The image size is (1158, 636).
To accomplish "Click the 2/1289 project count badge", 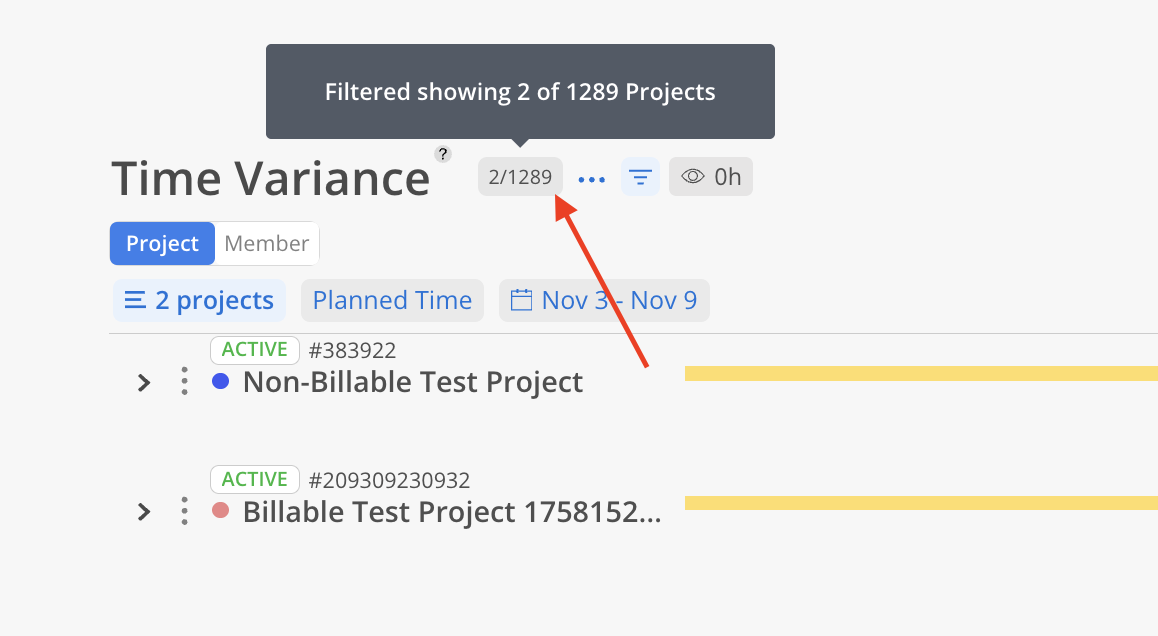I will click(520, 178).
